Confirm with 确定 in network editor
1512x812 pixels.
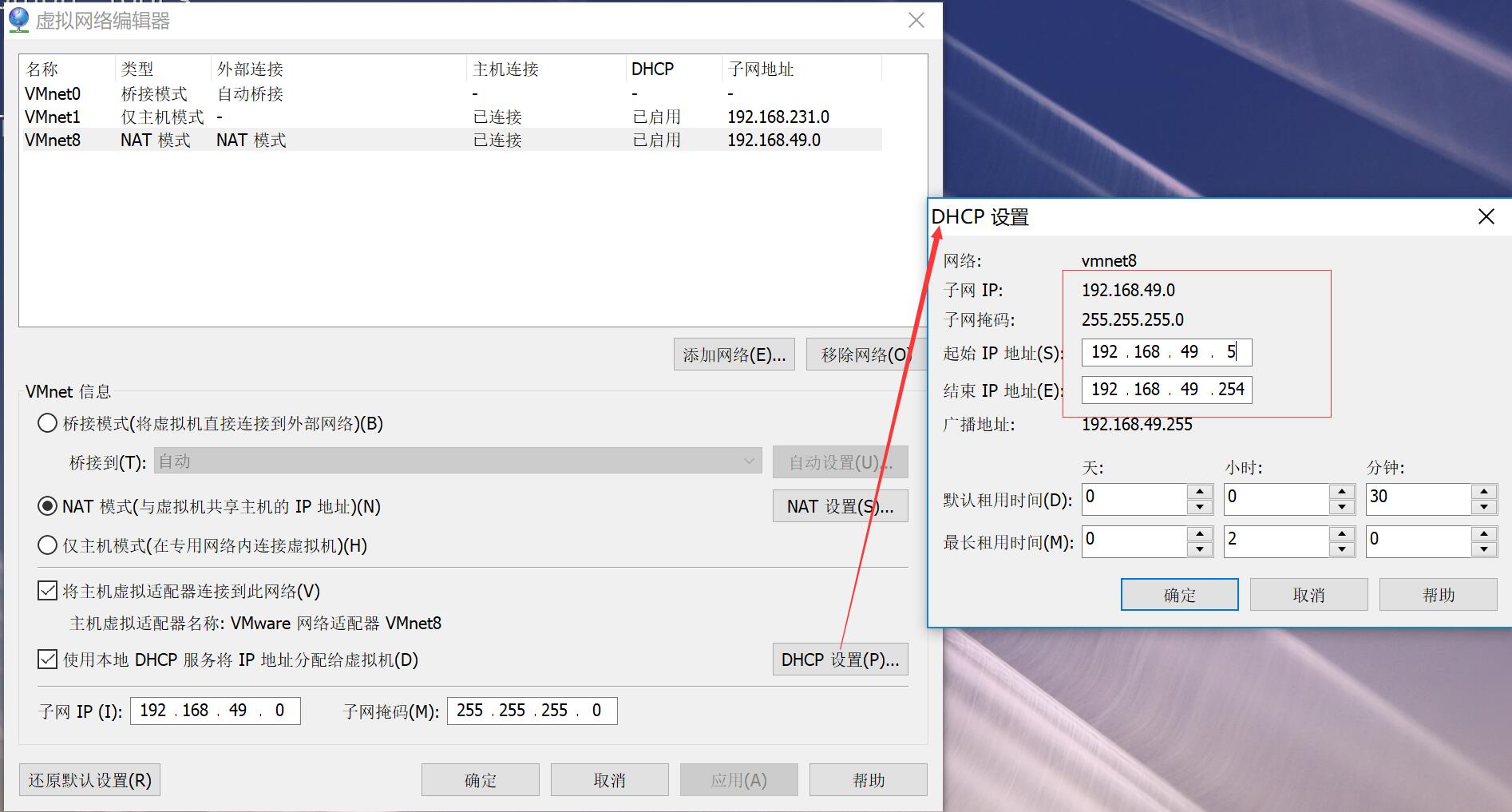click(481, 780)
